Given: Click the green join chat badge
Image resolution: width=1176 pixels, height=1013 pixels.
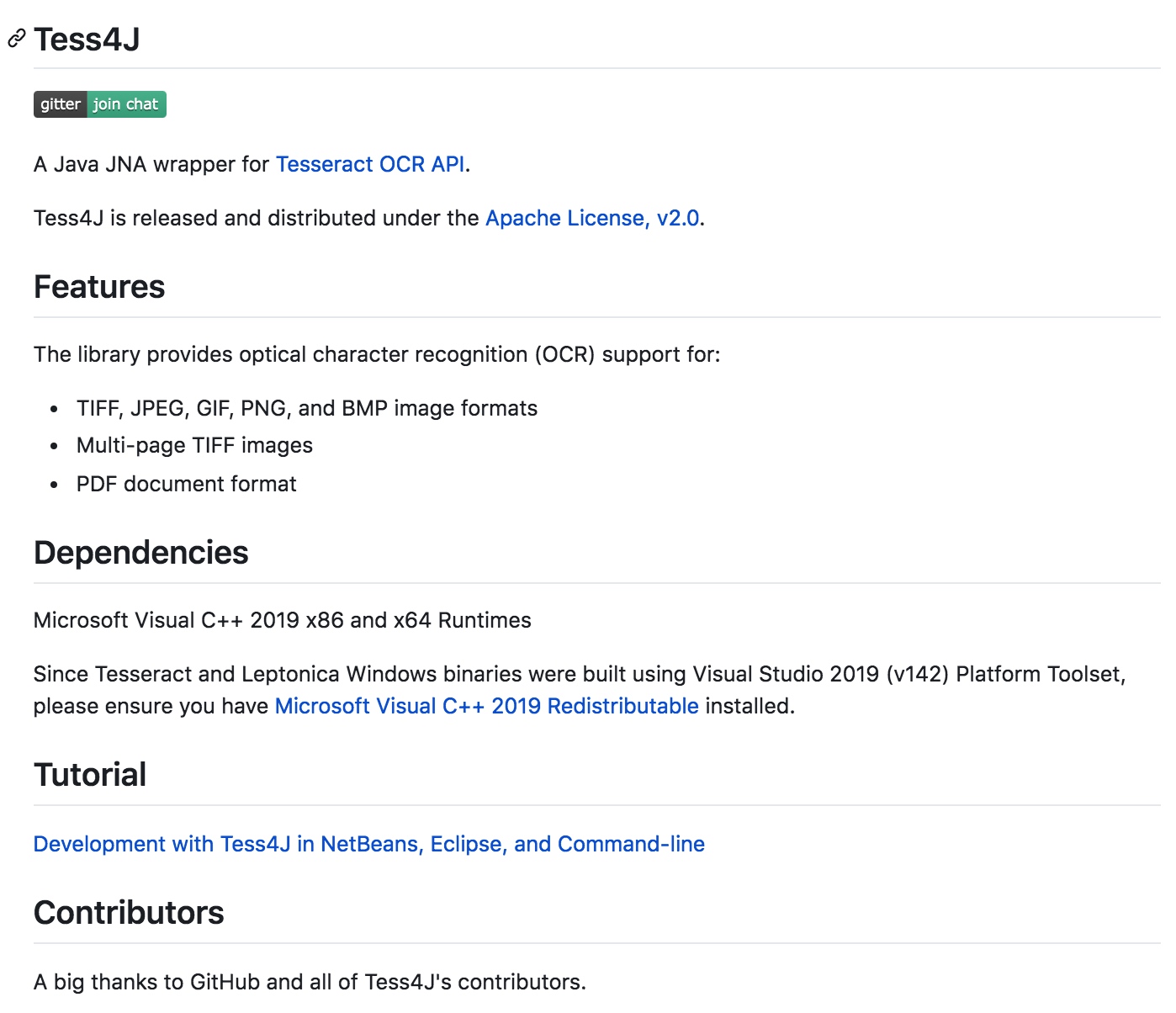Looking at the screenshot, I should pos(125,104).
